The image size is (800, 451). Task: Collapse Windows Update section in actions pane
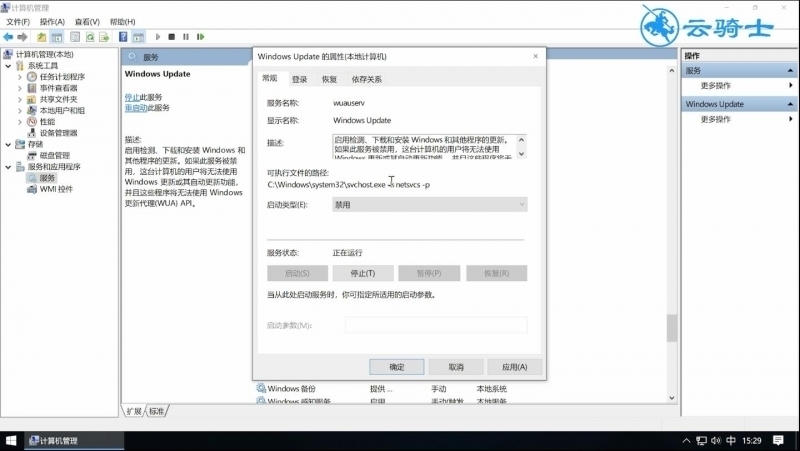(x=790, y=104)
